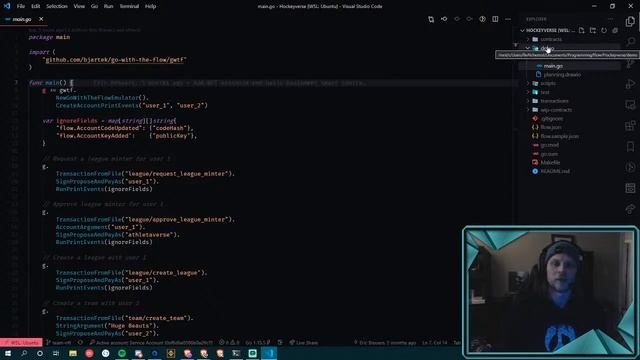Open README.md in Explorer

coord(555,171)
